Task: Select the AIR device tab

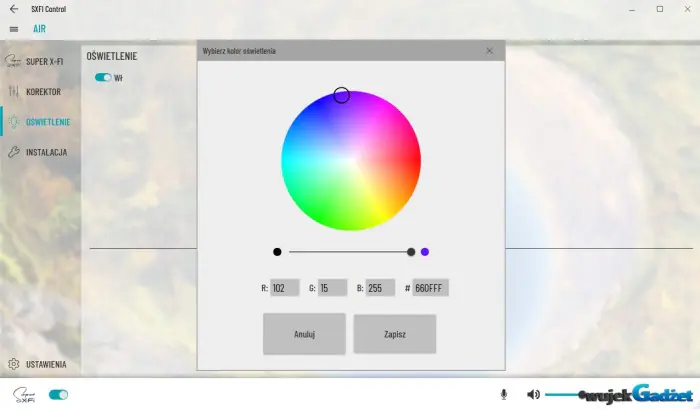Action: 39,29
